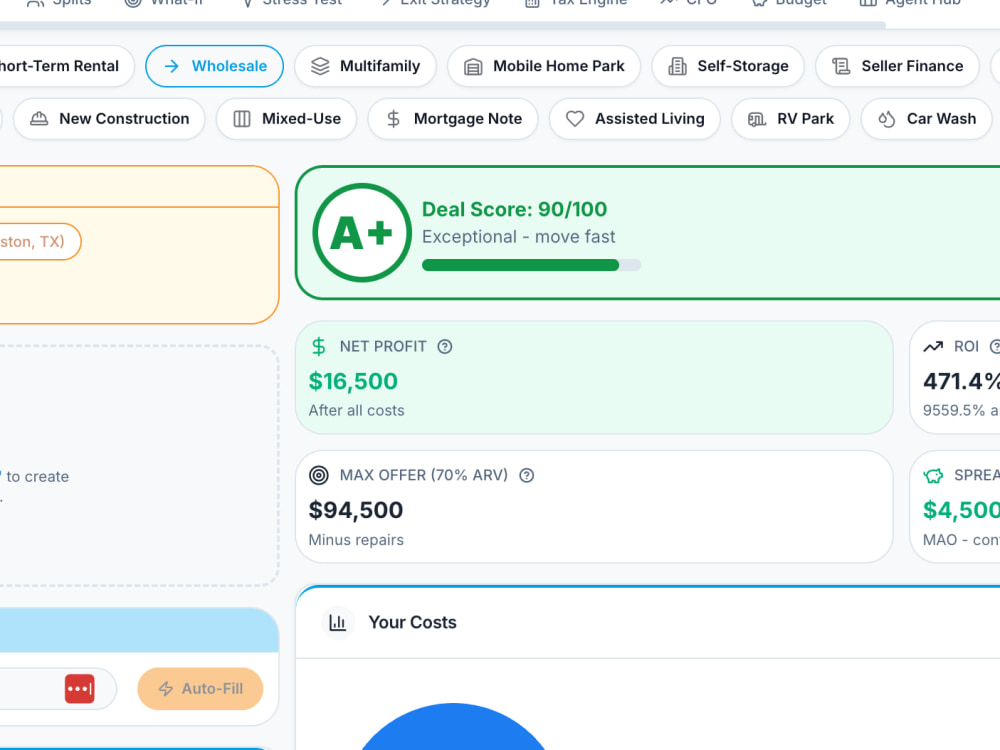The height and width of the screenshot is (750, 1000).
Task: Choose the Seller Finance tab
Action: (x=897, y=66)
